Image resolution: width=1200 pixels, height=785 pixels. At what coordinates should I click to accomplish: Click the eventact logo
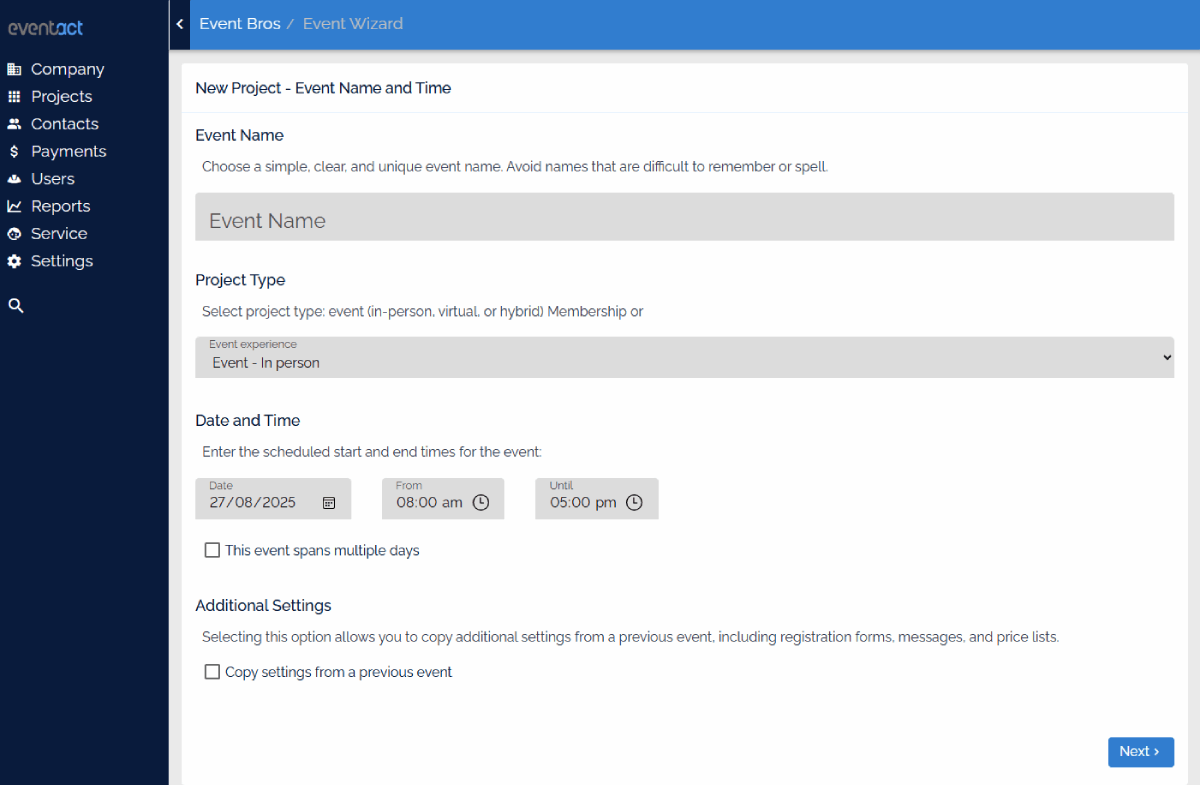click(x=46, y=28)
